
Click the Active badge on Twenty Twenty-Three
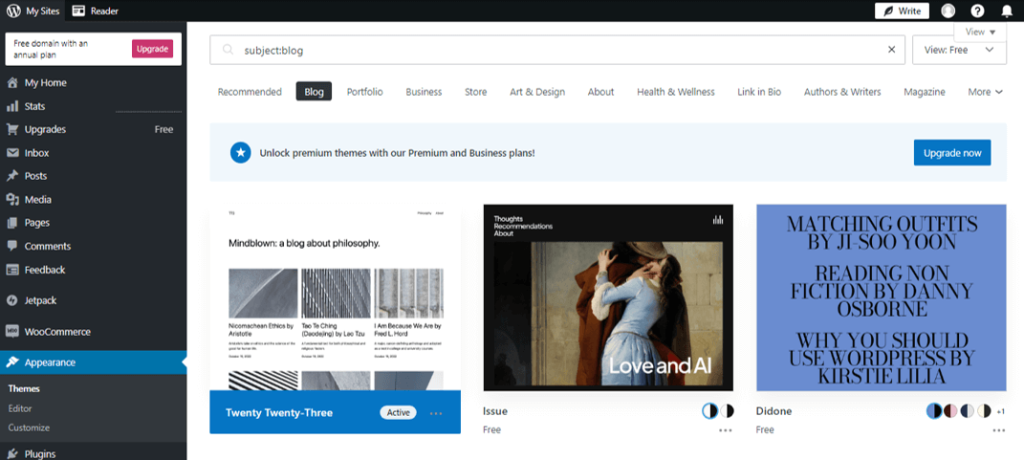click(x=398, y=412)
